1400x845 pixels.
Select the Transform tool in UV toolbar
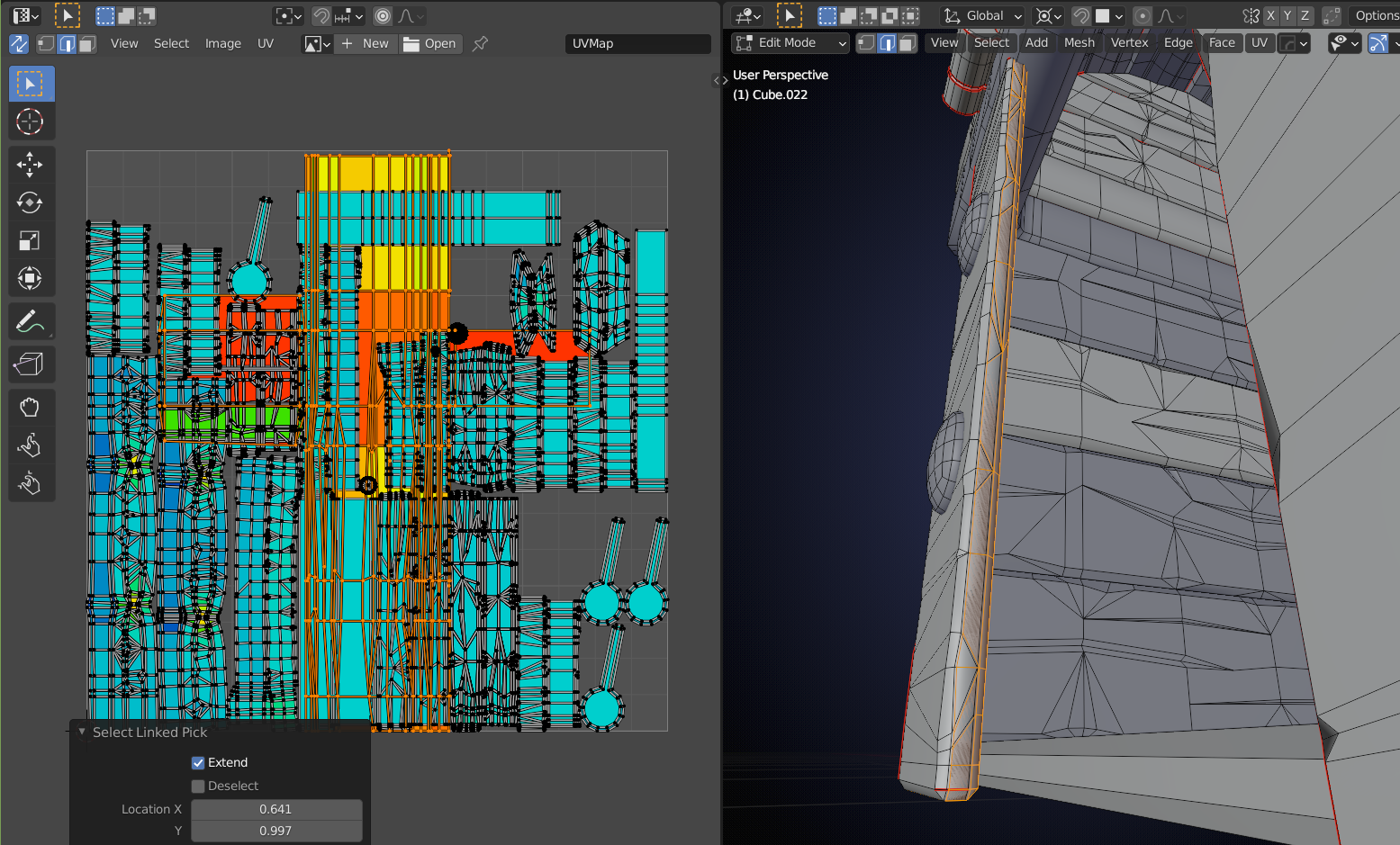point(30,278)
